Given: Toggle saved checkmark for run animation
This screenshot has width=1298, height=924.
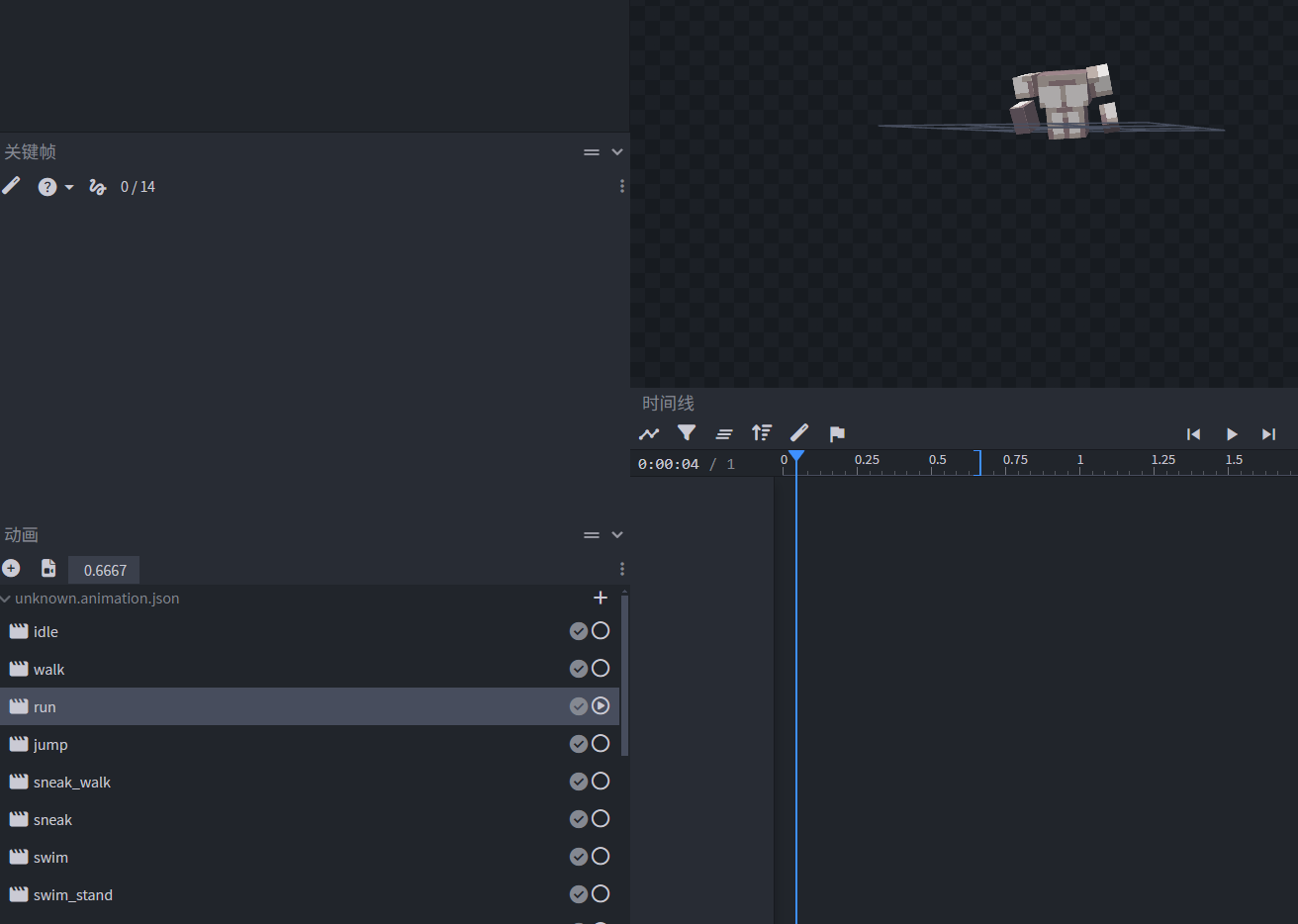Looking at the screenshot, I should [x=579, y=706].
